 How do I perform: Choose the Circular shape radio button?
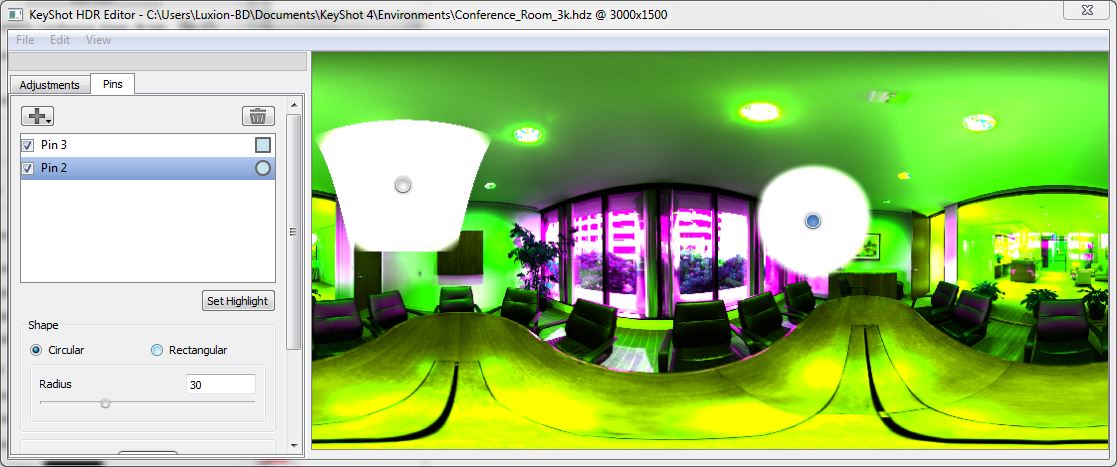(36, 350)
